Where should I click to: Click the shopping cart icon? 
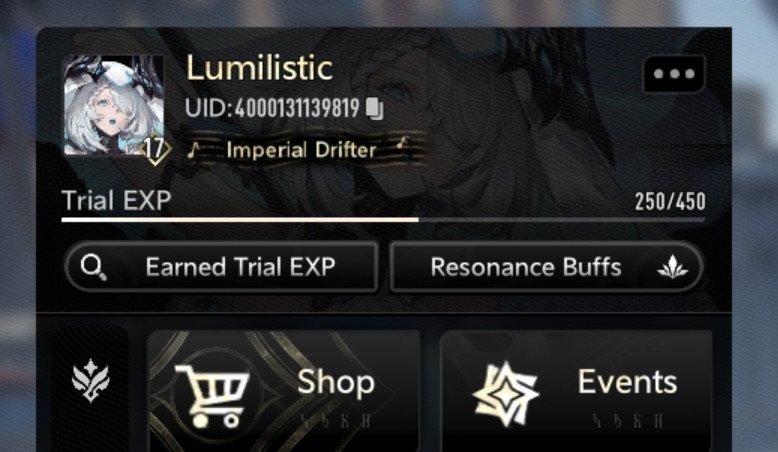click(x=213, y=395)
